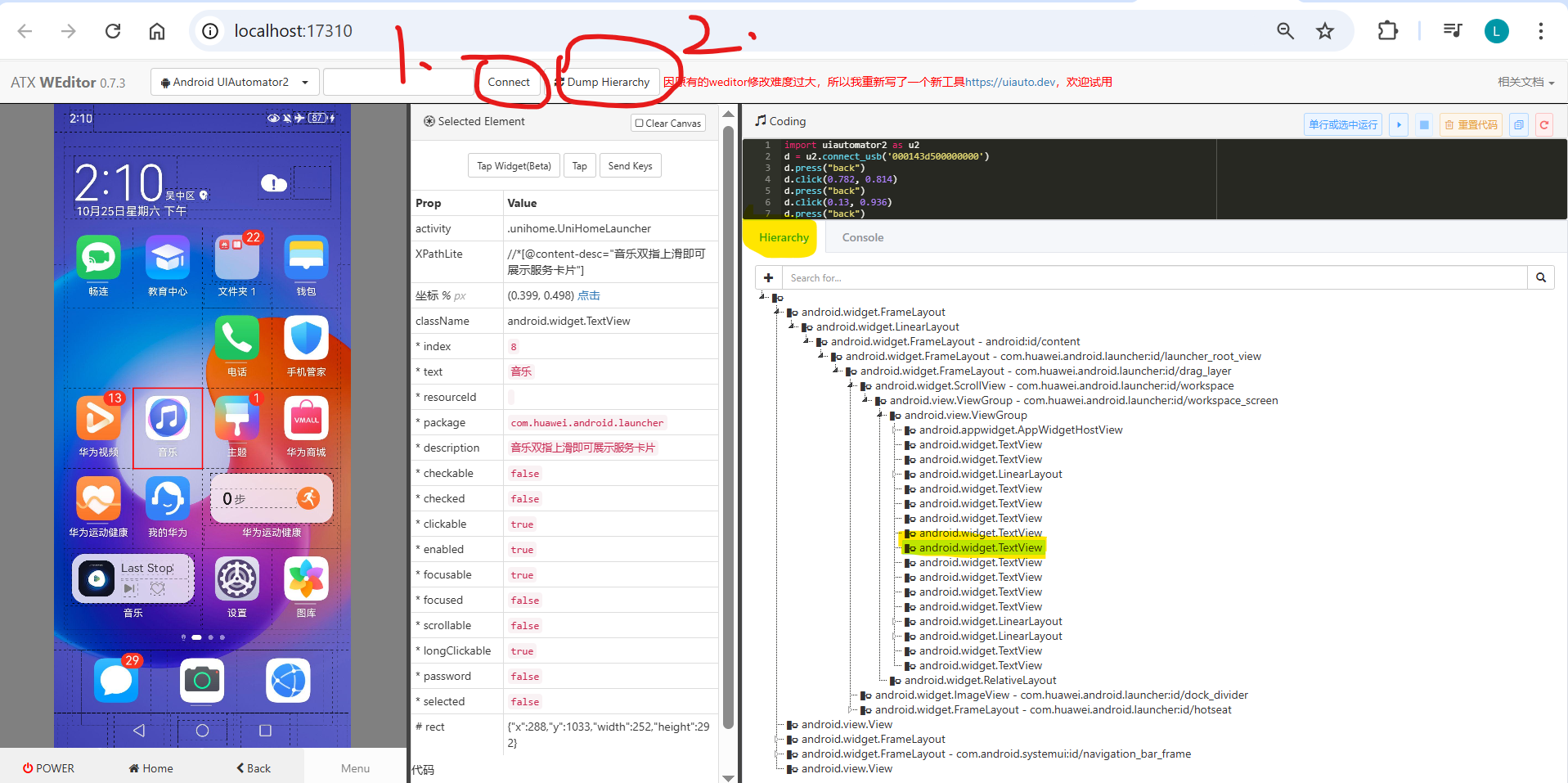
Task: Collapse the android.widget.ScrollView workspace node
Action: pos(851,385)
